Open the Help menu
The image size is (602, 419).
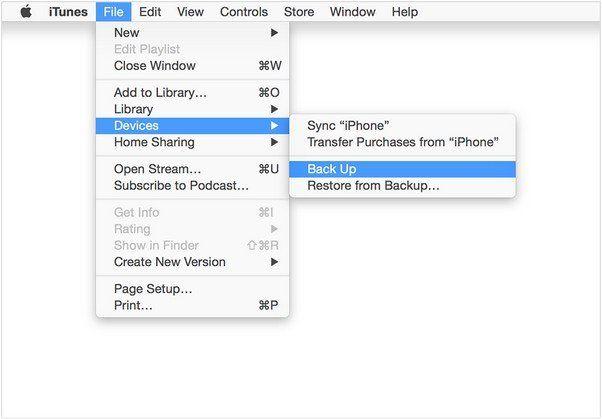pyautogui.click(x=405, y=12)
